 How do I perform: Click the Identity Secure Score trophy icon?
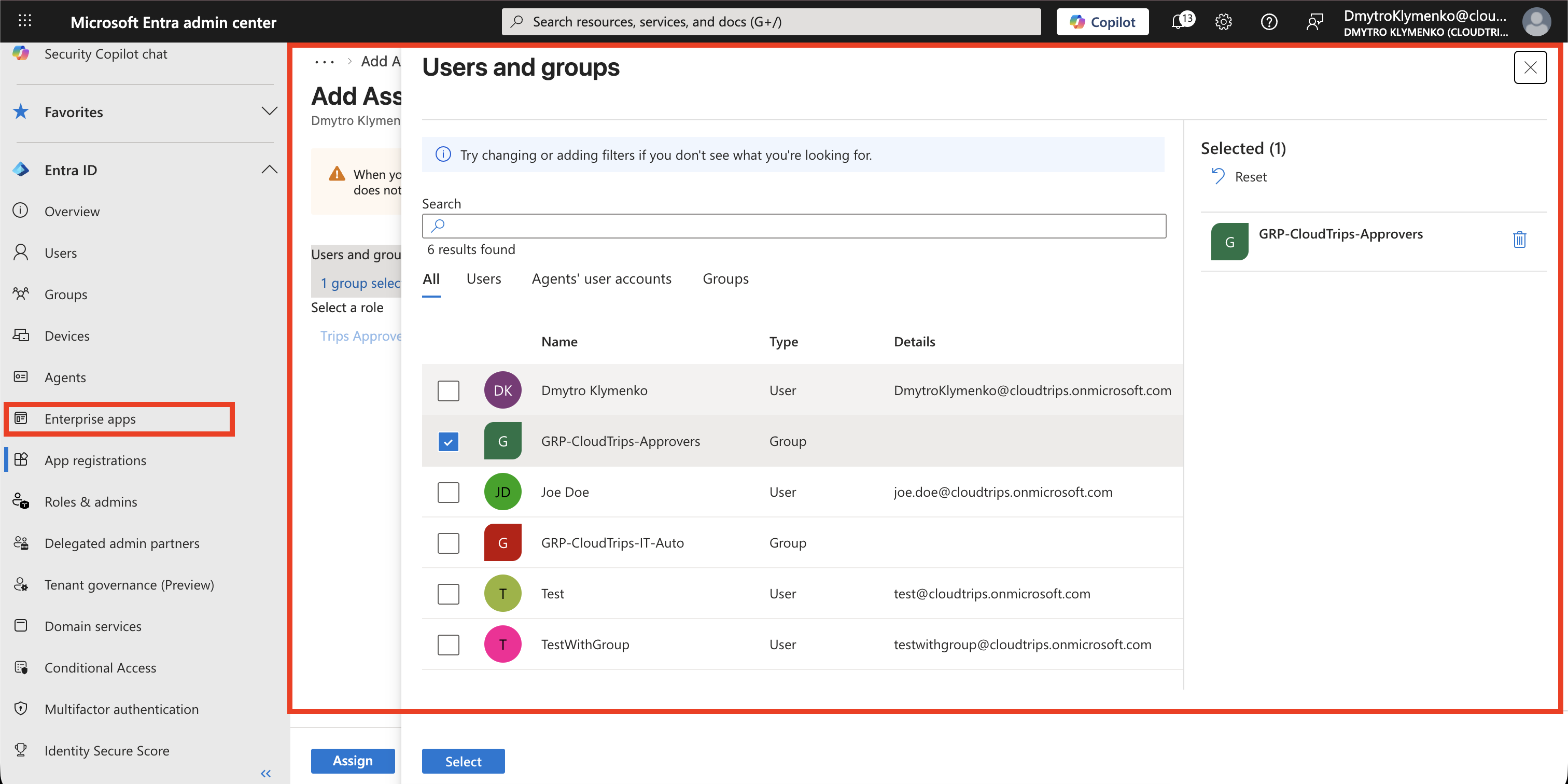point(21,750)
